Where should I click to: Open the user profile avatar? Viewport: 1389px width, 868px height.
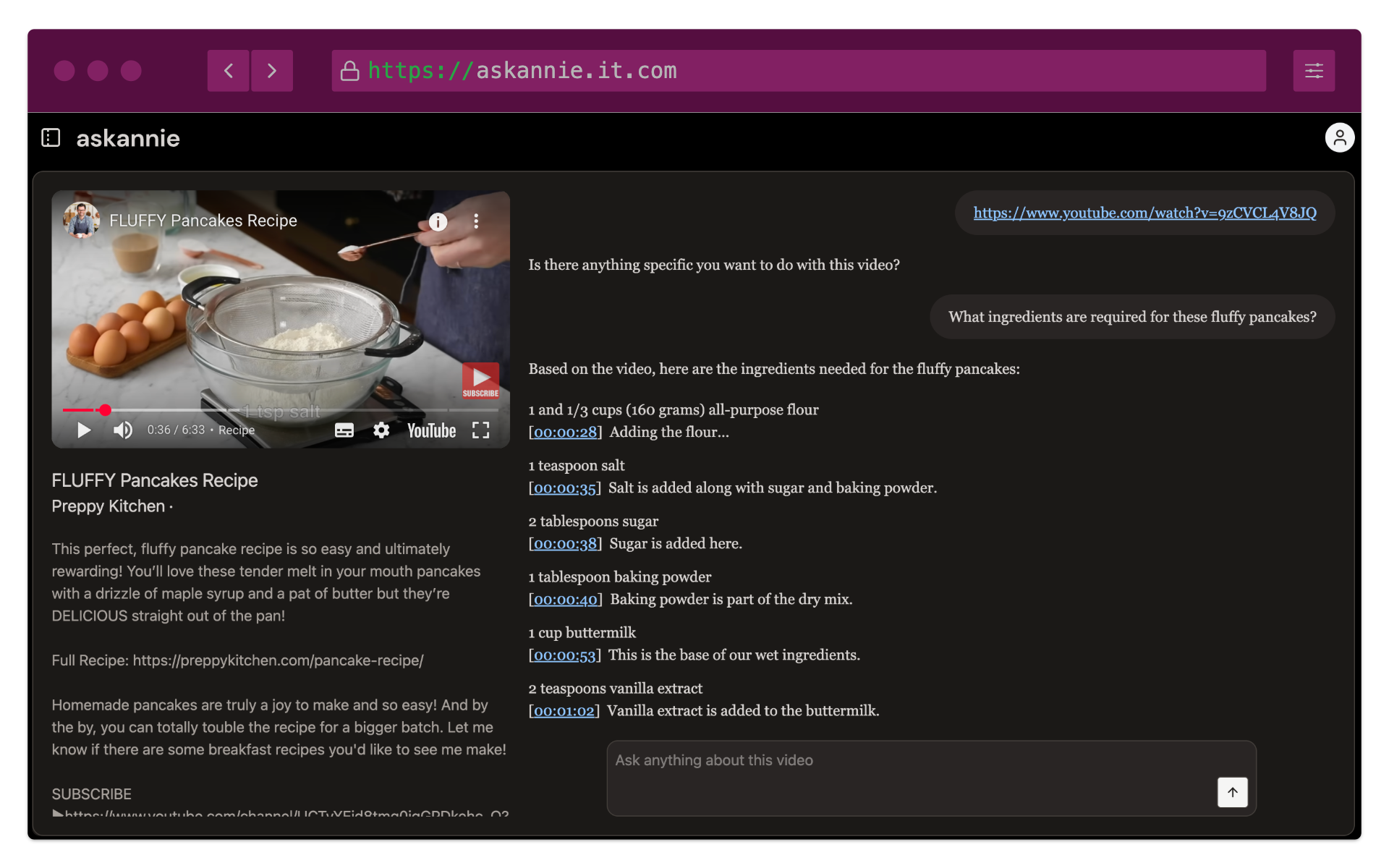pos(1339,137)
